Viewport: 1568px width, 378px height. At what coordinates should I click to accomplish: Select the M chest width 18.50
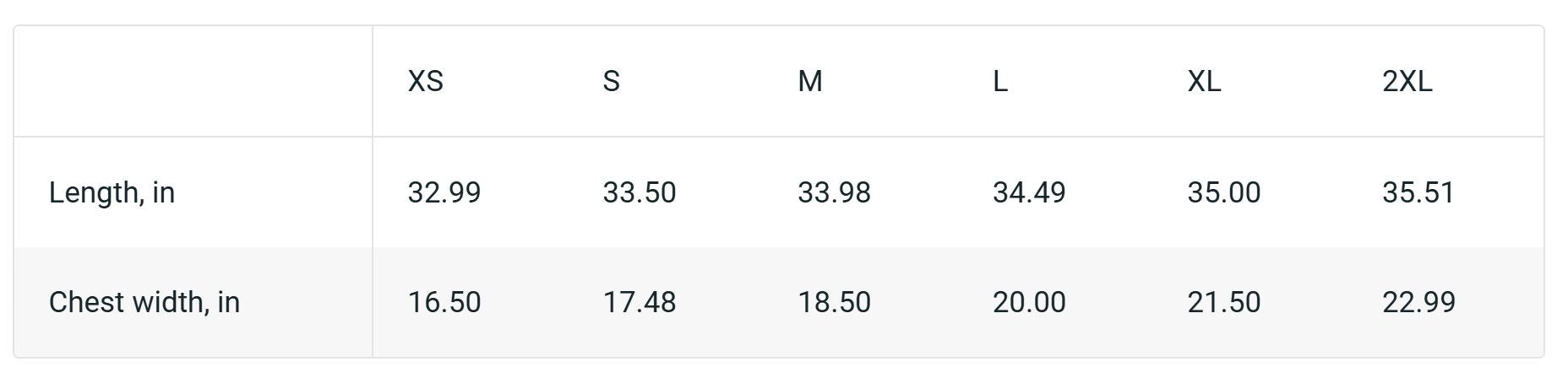(834, 302)
